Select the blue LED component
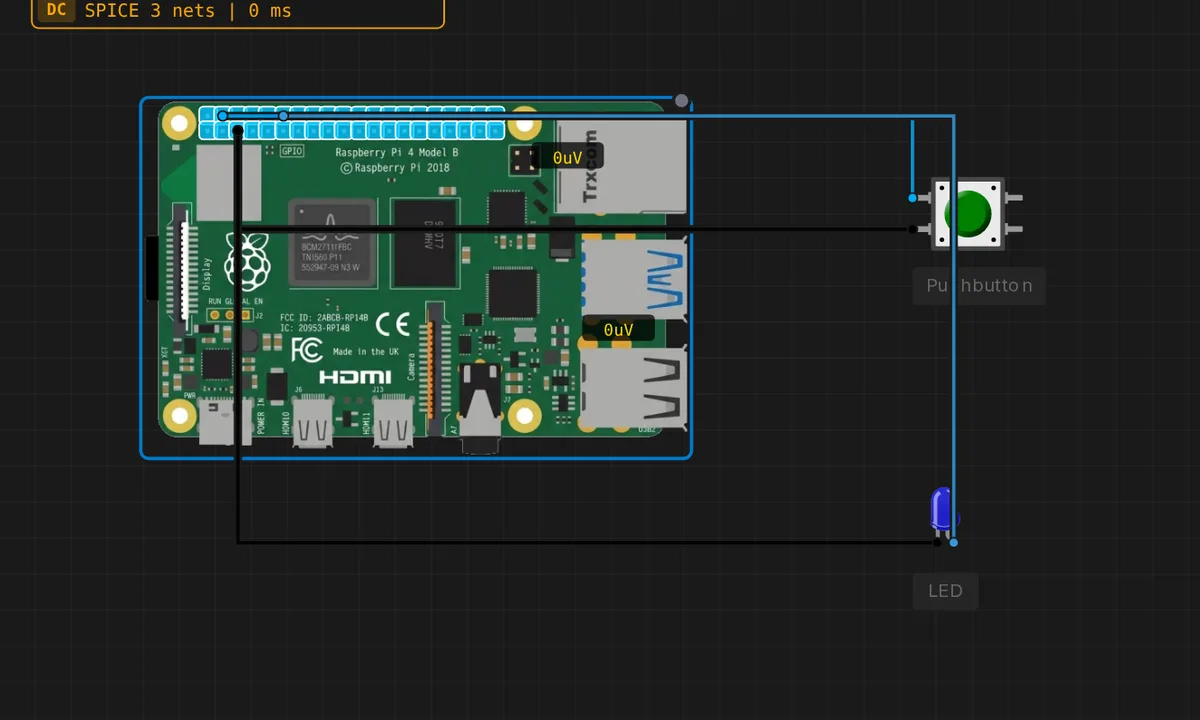The height and width of the screenshot is (720, 1200). 943,514
